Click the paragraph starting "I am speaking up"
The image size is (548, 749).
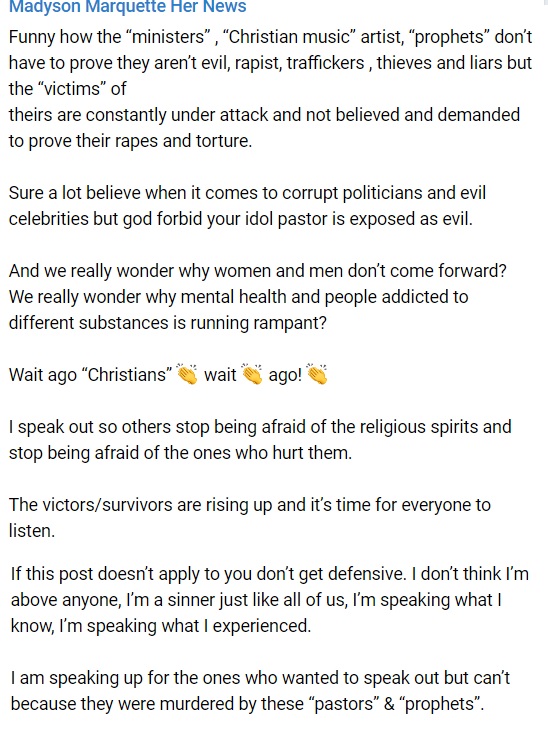(260, 691)
